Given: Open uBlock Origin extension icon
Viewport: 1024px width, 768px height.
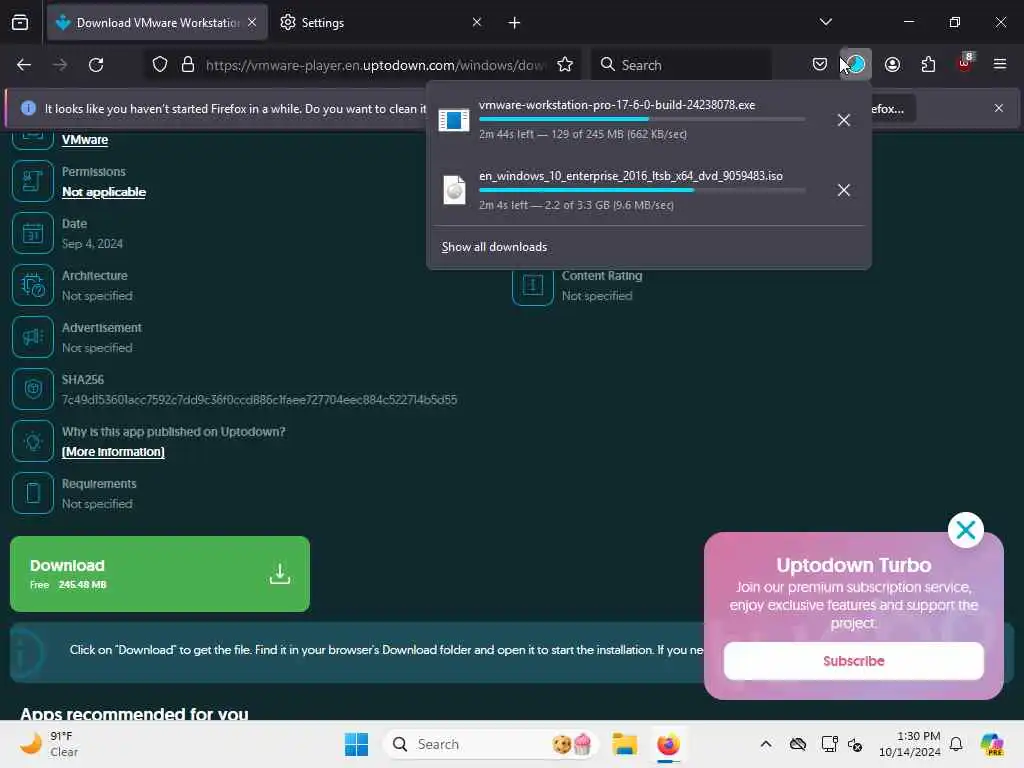Looking at the screenshot, I should click(965, 63).
